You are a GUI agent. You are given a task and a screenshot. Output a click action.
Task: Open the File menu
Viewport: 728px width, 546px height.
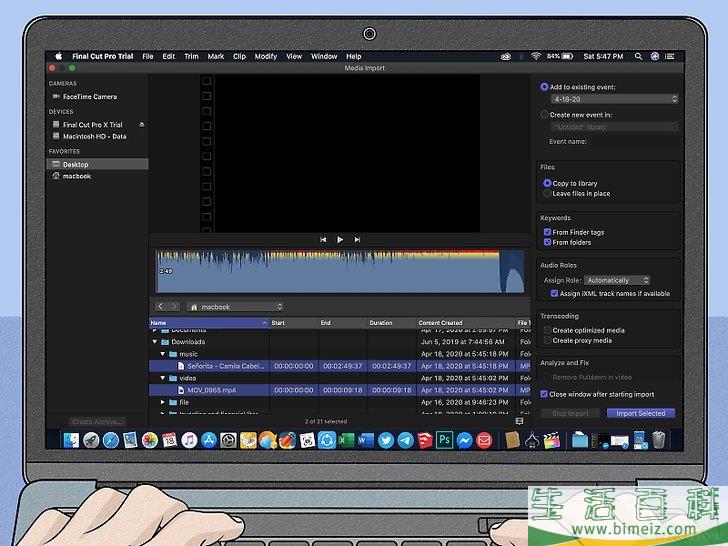click(148, 56)
